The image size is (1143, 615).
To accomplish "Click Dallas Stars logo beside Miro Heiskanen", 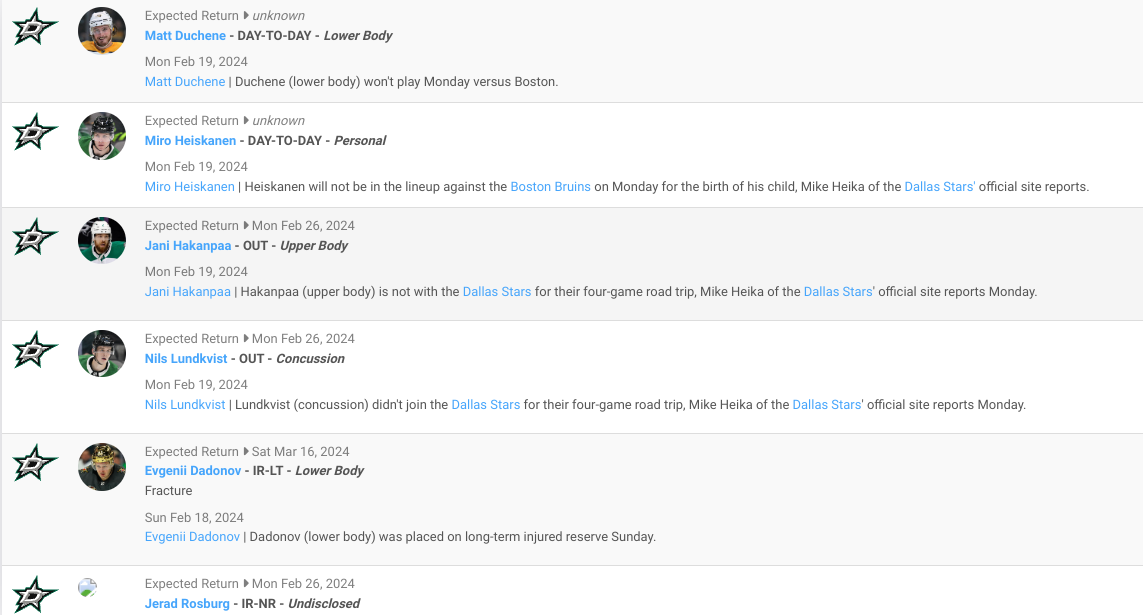I will pyautogui.click(x=35, y=132).
